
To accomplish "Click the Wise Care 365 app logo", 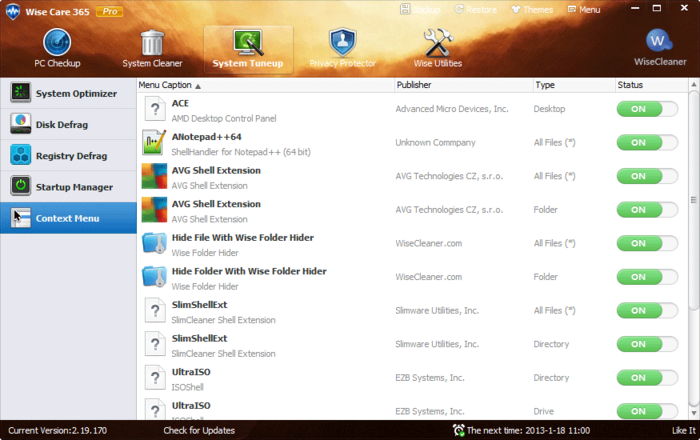I will (12, 11).
